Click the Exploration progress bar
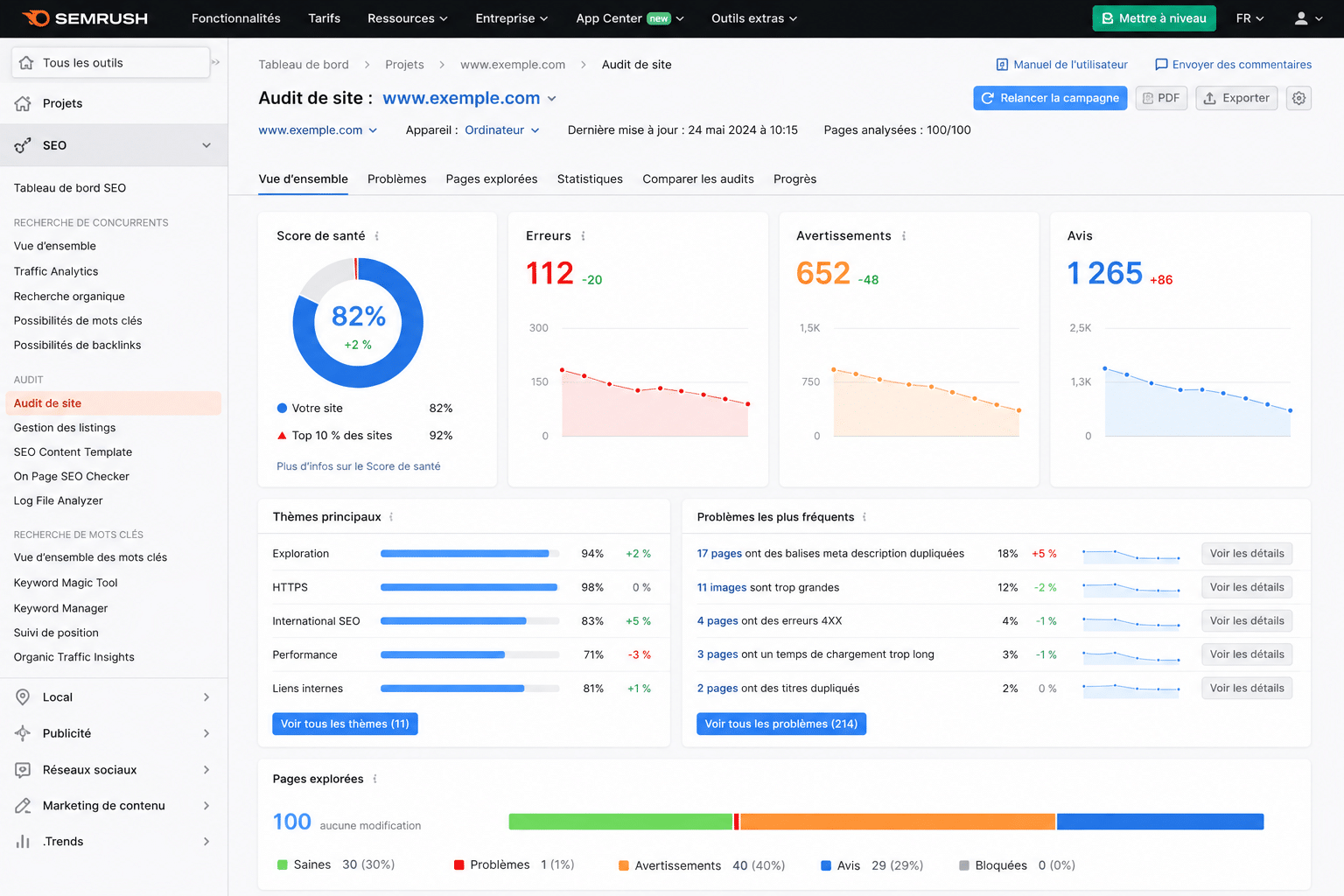The width and height of the screenshot is (1344, 896). pos(470,554)
